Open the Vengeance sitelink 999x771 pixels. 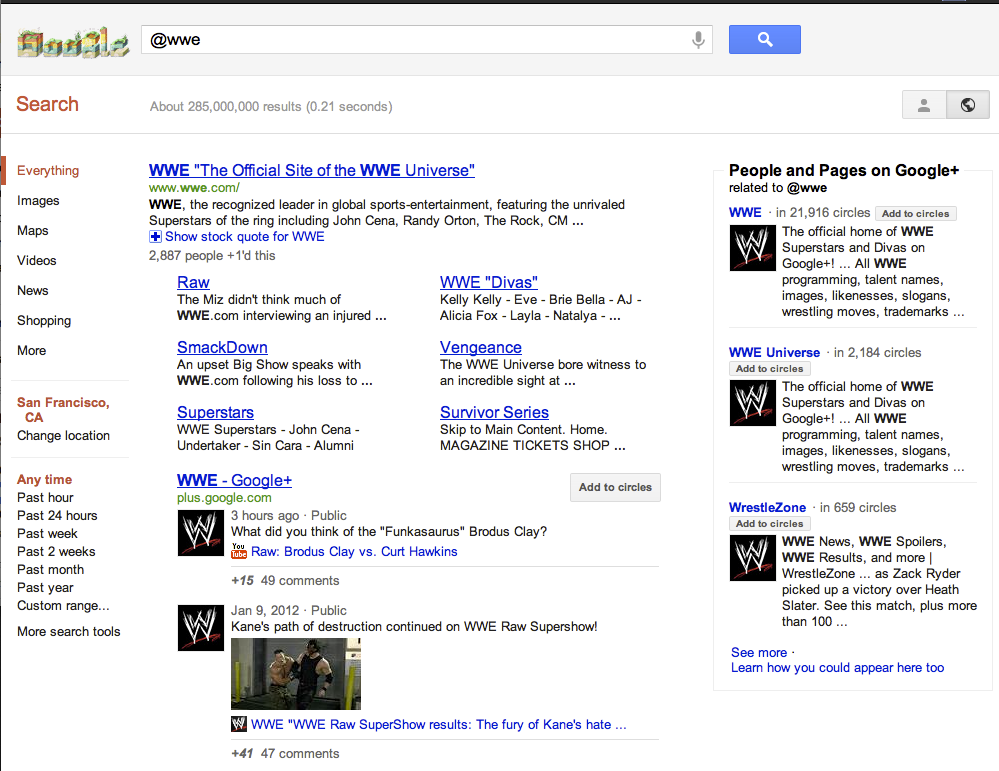click(481, 347)
